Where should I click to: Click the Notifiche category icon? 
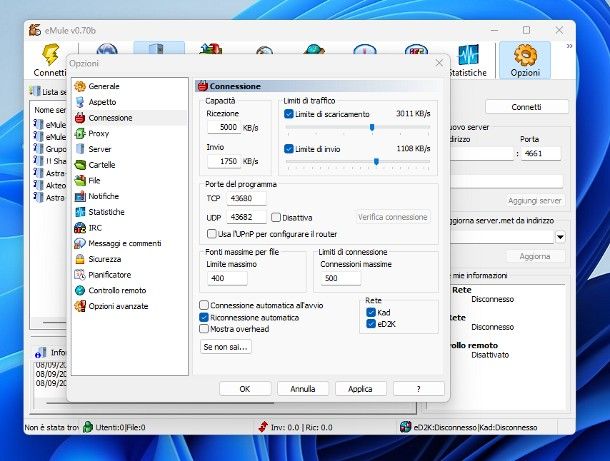(80, 196)
